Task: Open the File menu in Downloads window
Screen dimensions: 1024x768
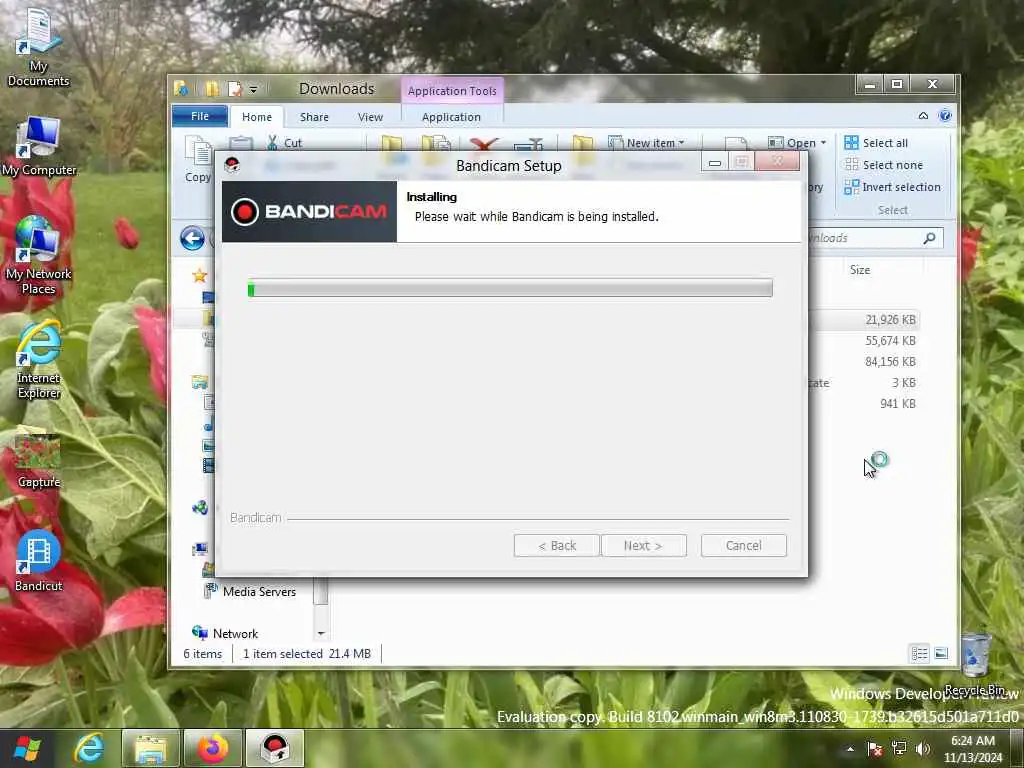Action: [200, 116]
